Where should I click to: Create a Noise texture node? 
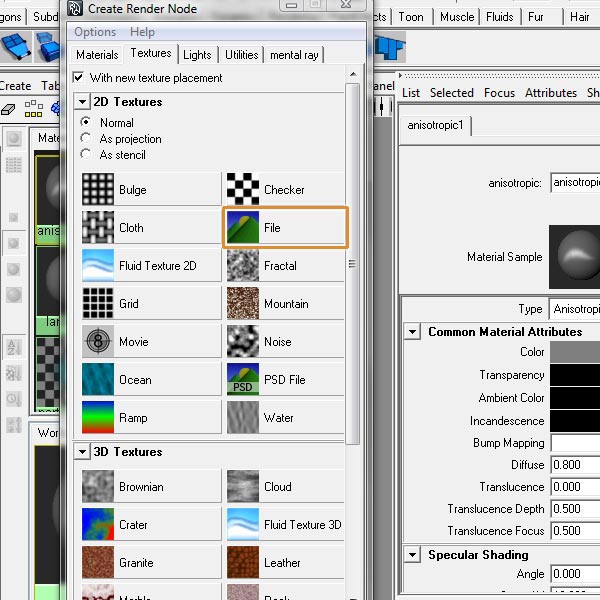click(285, 341)
